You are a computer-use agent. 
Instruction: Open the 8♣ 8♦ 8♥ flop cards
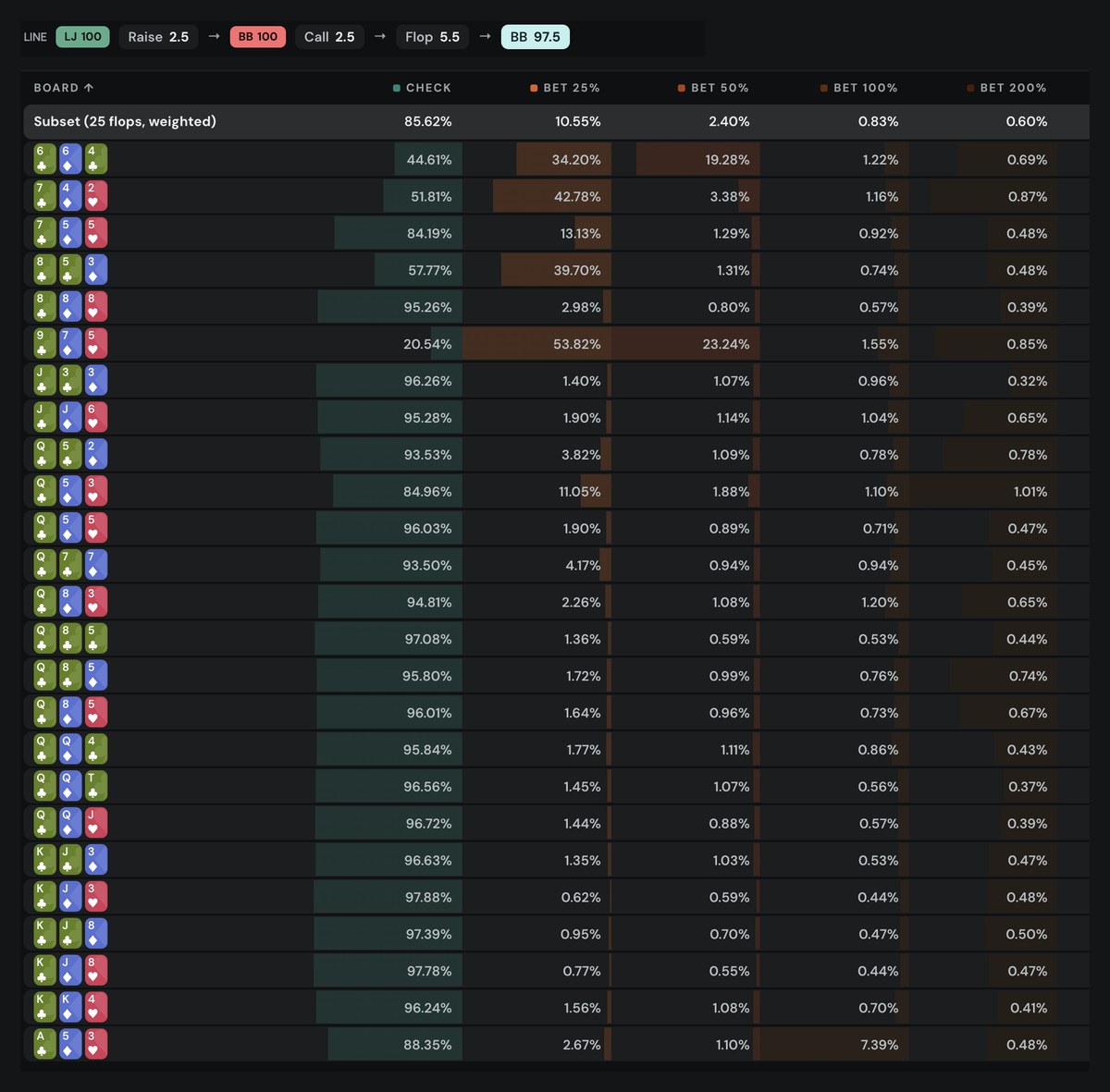click(x=70, y=307)
